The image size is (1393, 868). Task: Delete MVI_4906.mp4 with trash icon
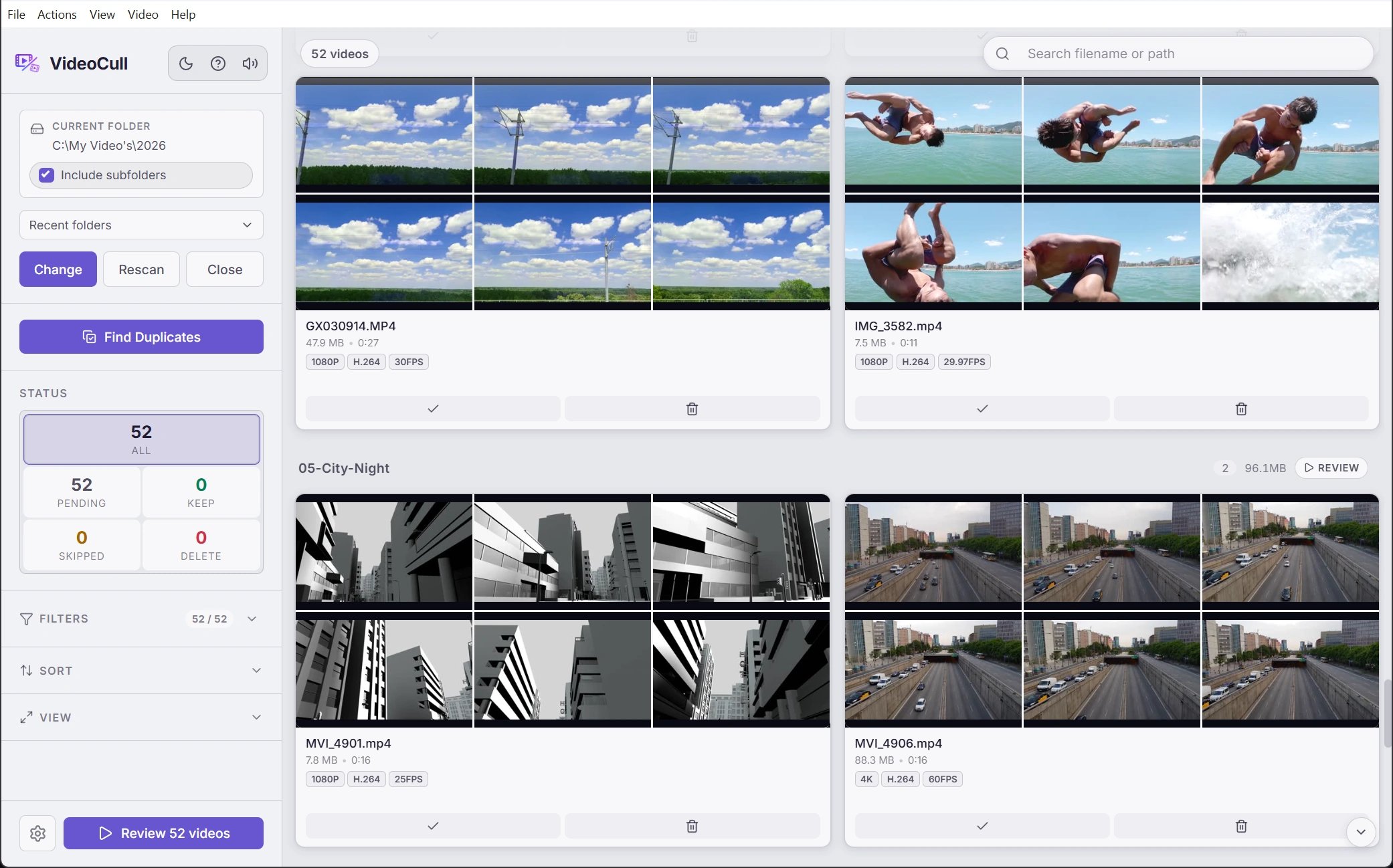pos(1241,826)
